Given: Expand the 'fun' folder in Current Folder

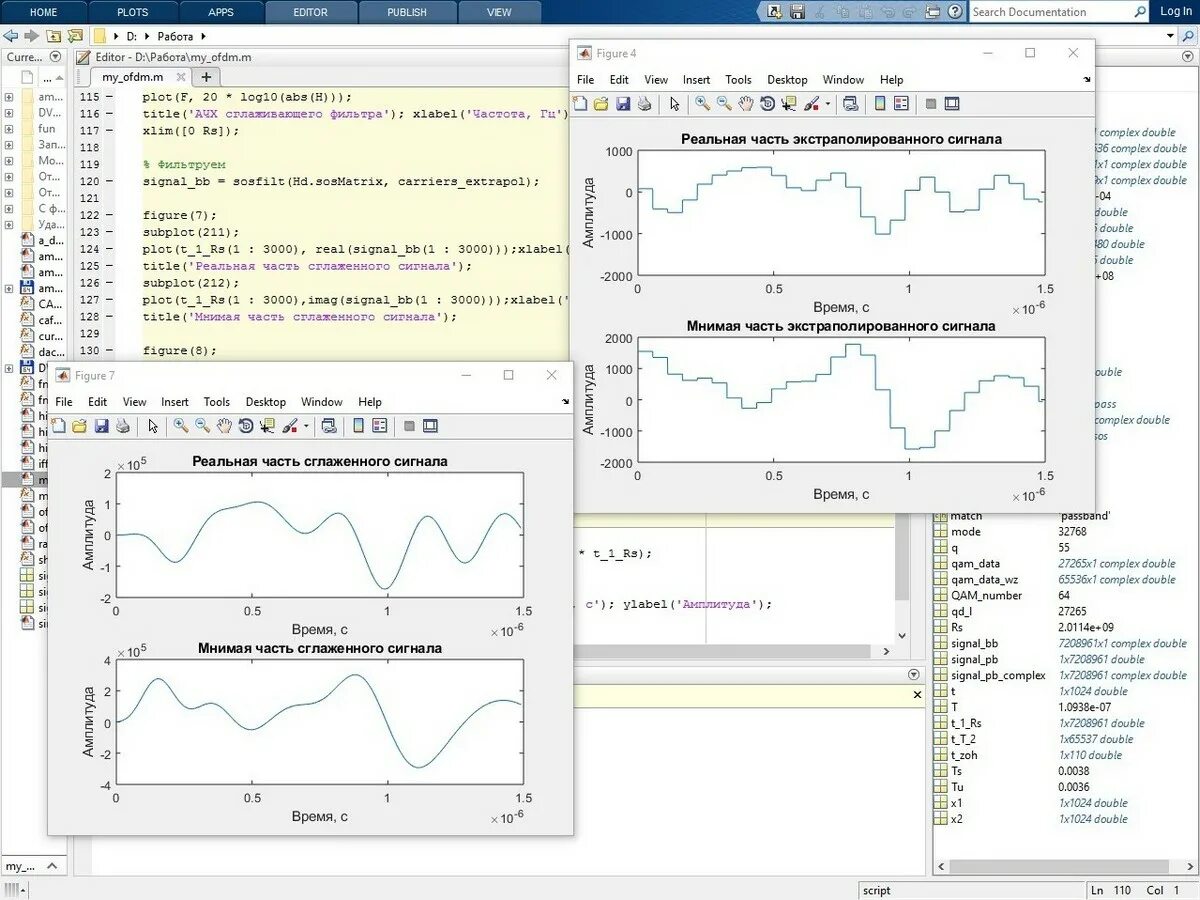Looking at the screenshot, I should point(9,129).
